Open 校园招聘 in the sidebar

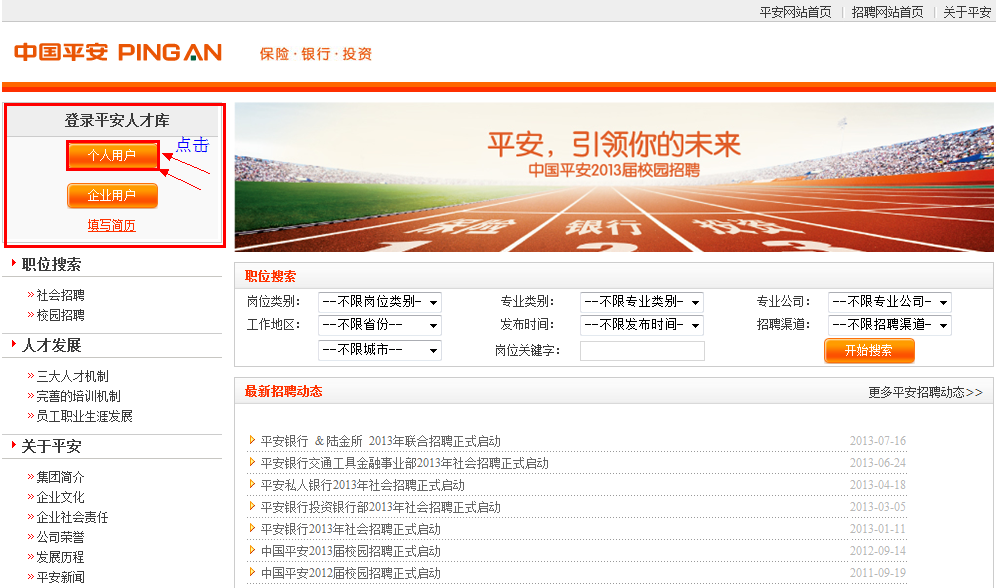(61, 315)
